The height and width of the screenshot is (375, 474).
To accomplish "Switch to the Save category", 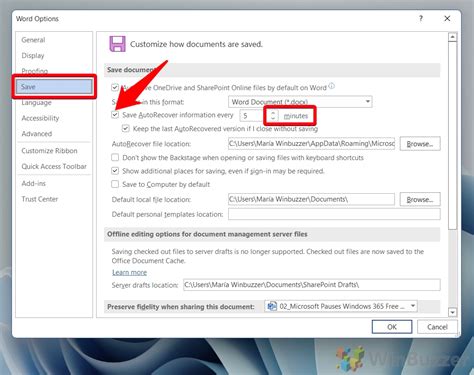I will [x=54, y=87].
